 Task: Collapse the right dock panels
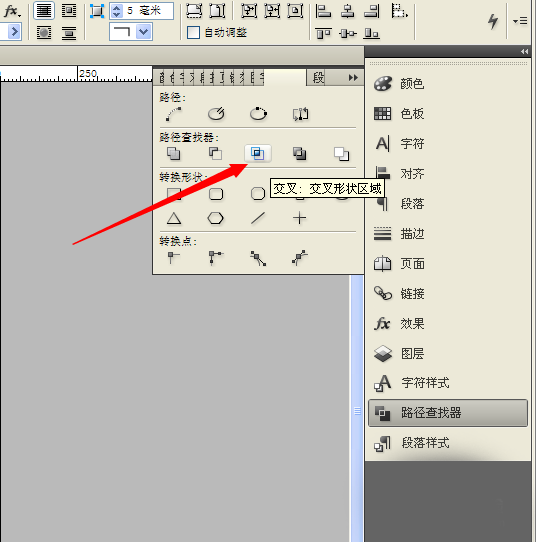tap(524, 52)
